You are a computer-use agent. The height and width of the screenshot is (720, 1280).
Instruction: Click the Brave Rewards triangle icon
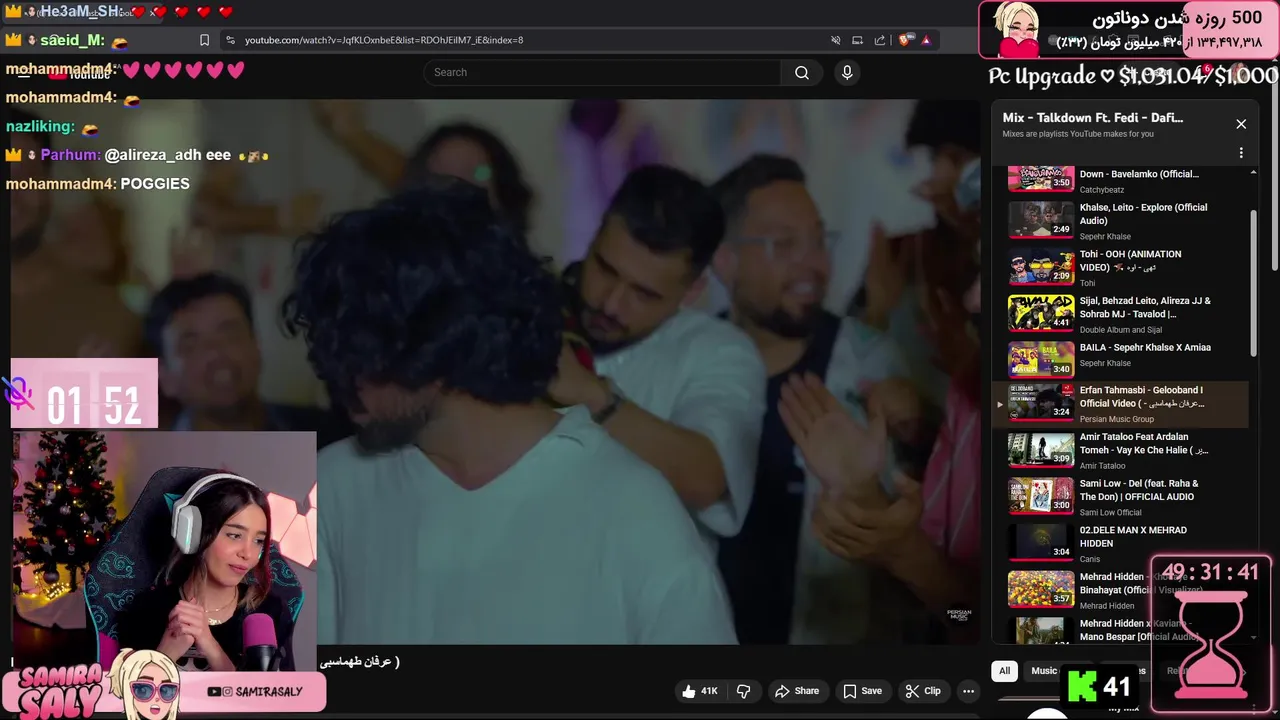click(x=926, y=40)
